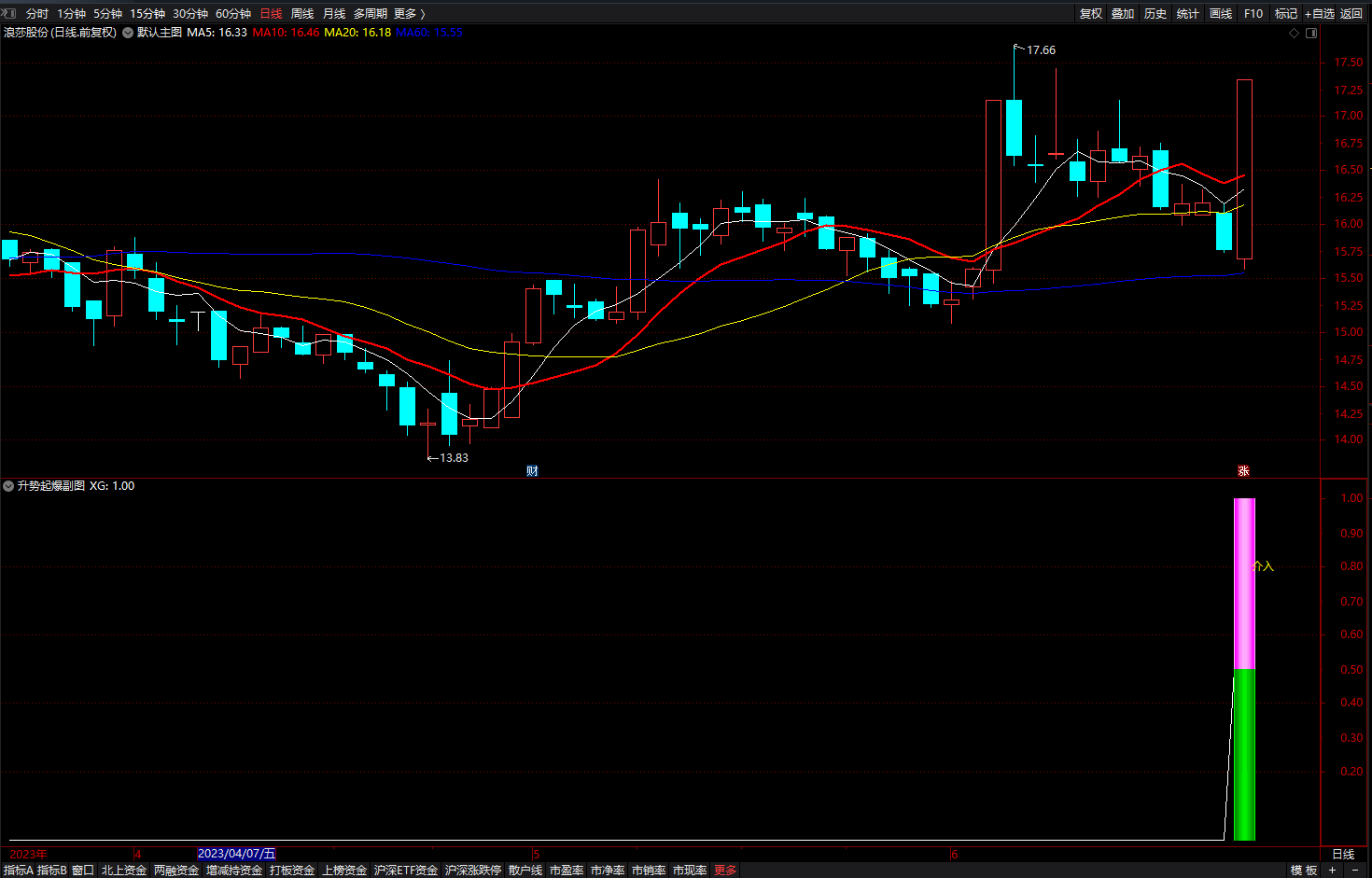The width and height of the screenshot is (1372, 878).
Task: Switch to 5分钟 period
Action: (x=107, y=14)
